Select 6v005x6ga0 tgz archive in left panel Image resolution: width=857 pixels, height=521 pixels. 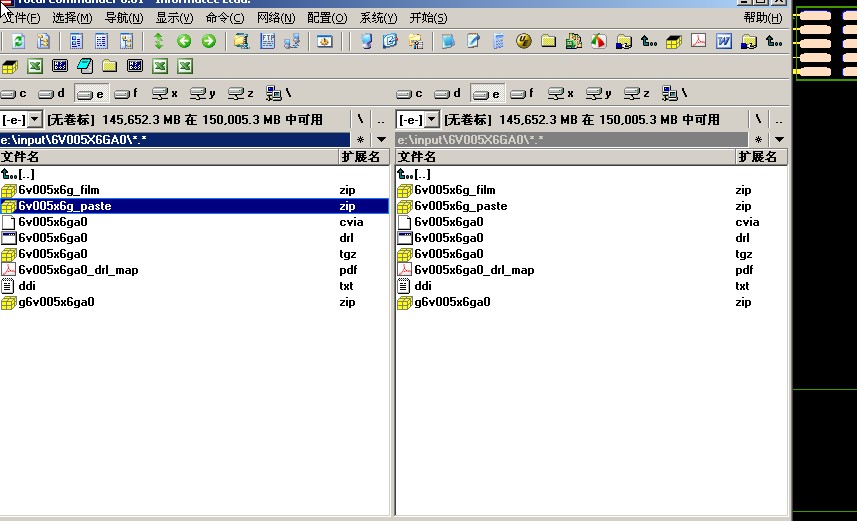point(194,254)
